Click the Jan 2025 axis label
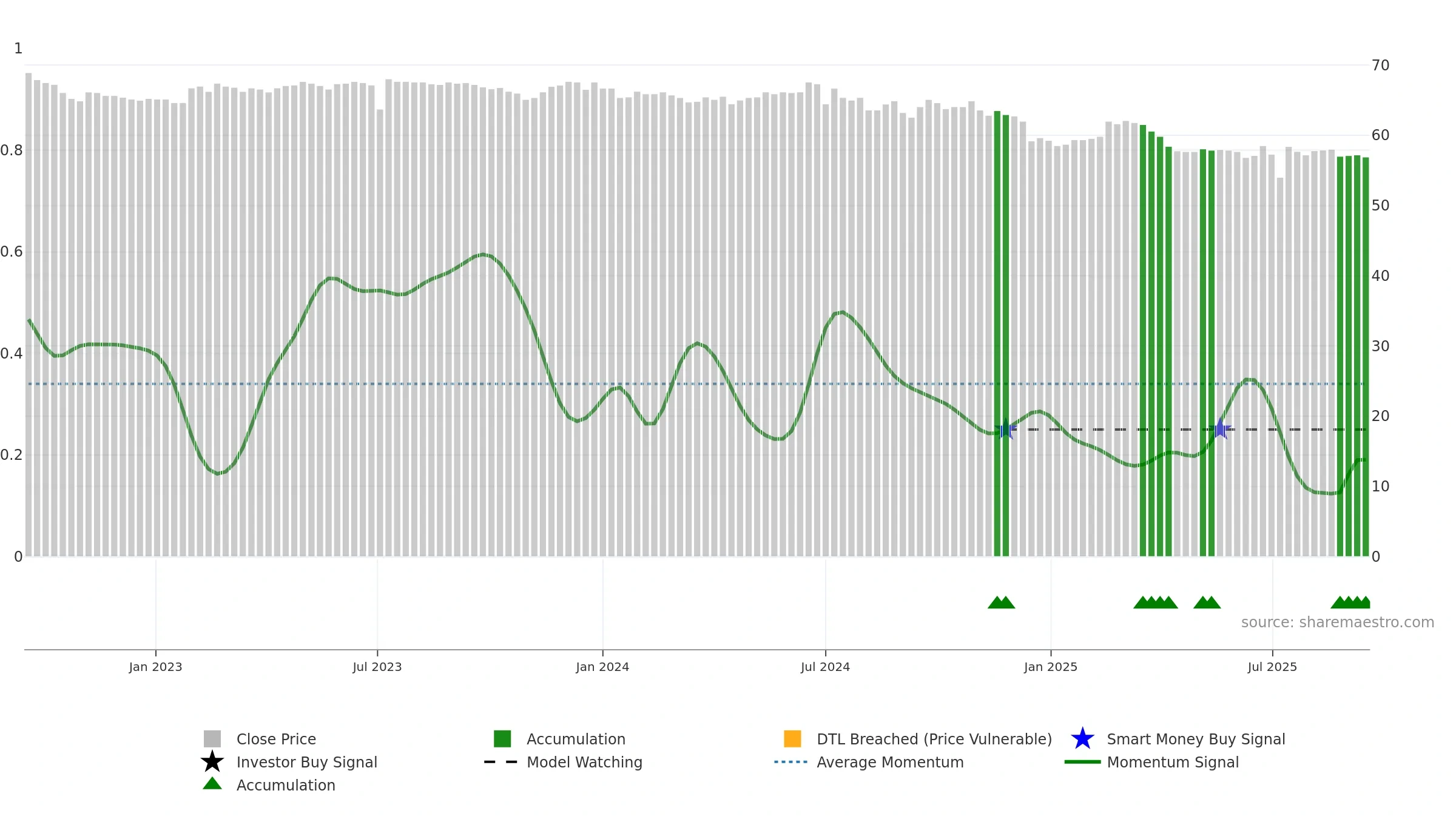Screen dimensions: 1456x819 1051,667
